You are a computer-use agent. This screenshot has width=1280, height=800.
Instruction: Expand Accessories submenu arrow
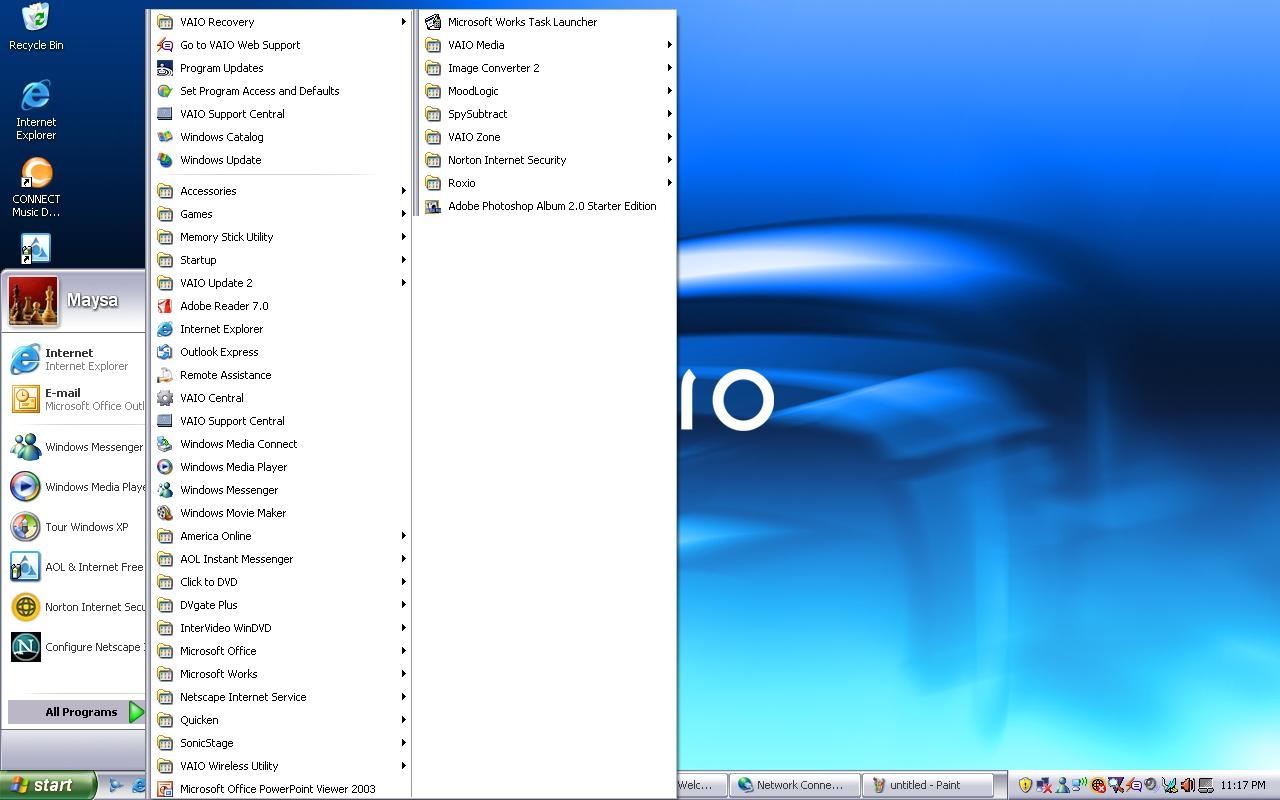[x=404, y=191]
